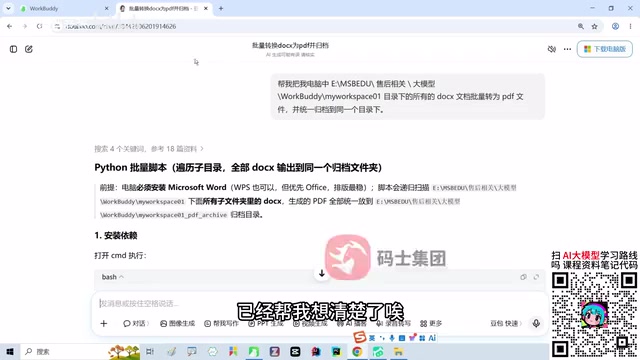Bookmark this page with star icon

594,26
